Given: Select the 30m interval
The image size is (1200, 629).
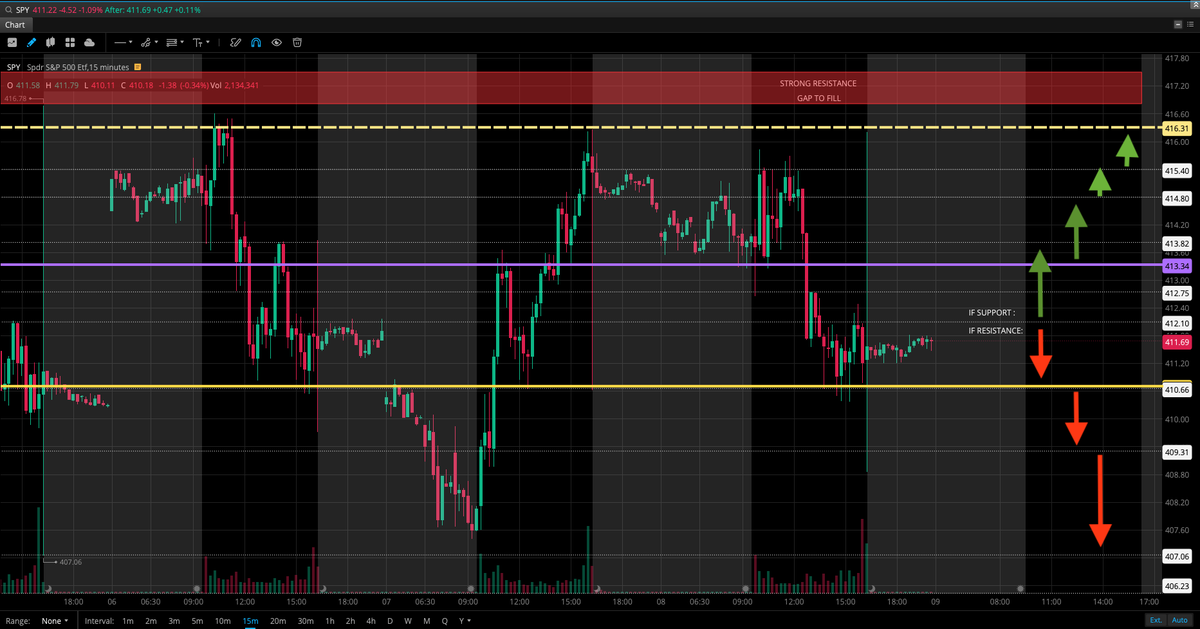Looking at the screenshot, I should click(305, 621).
